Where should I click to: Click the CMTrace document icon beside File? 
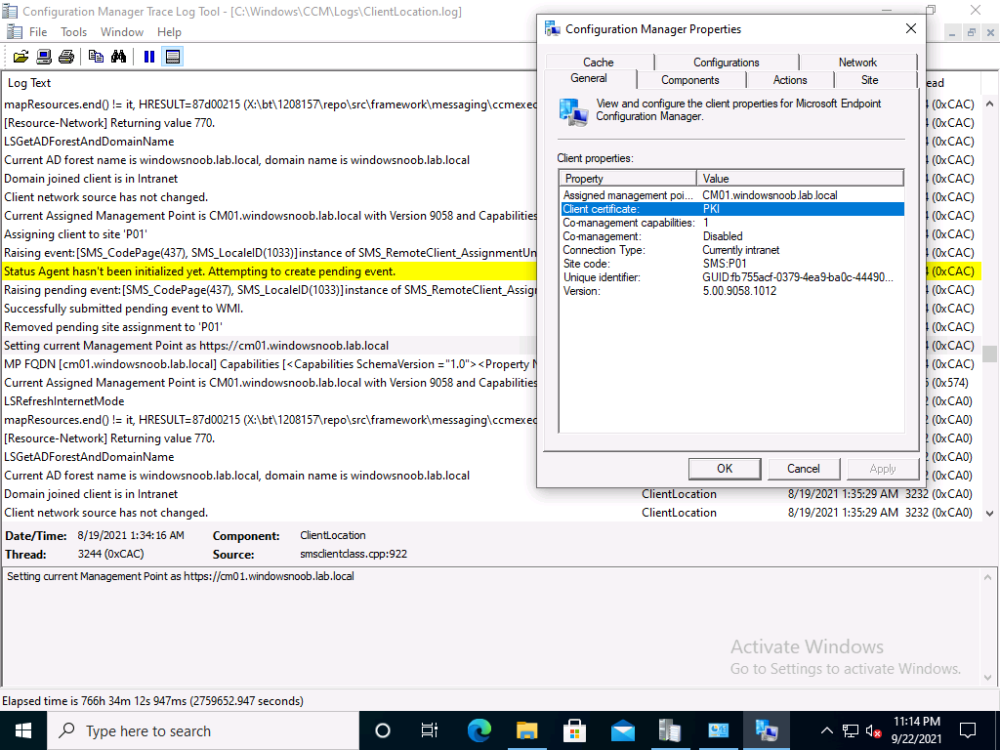tap(14, 31)
